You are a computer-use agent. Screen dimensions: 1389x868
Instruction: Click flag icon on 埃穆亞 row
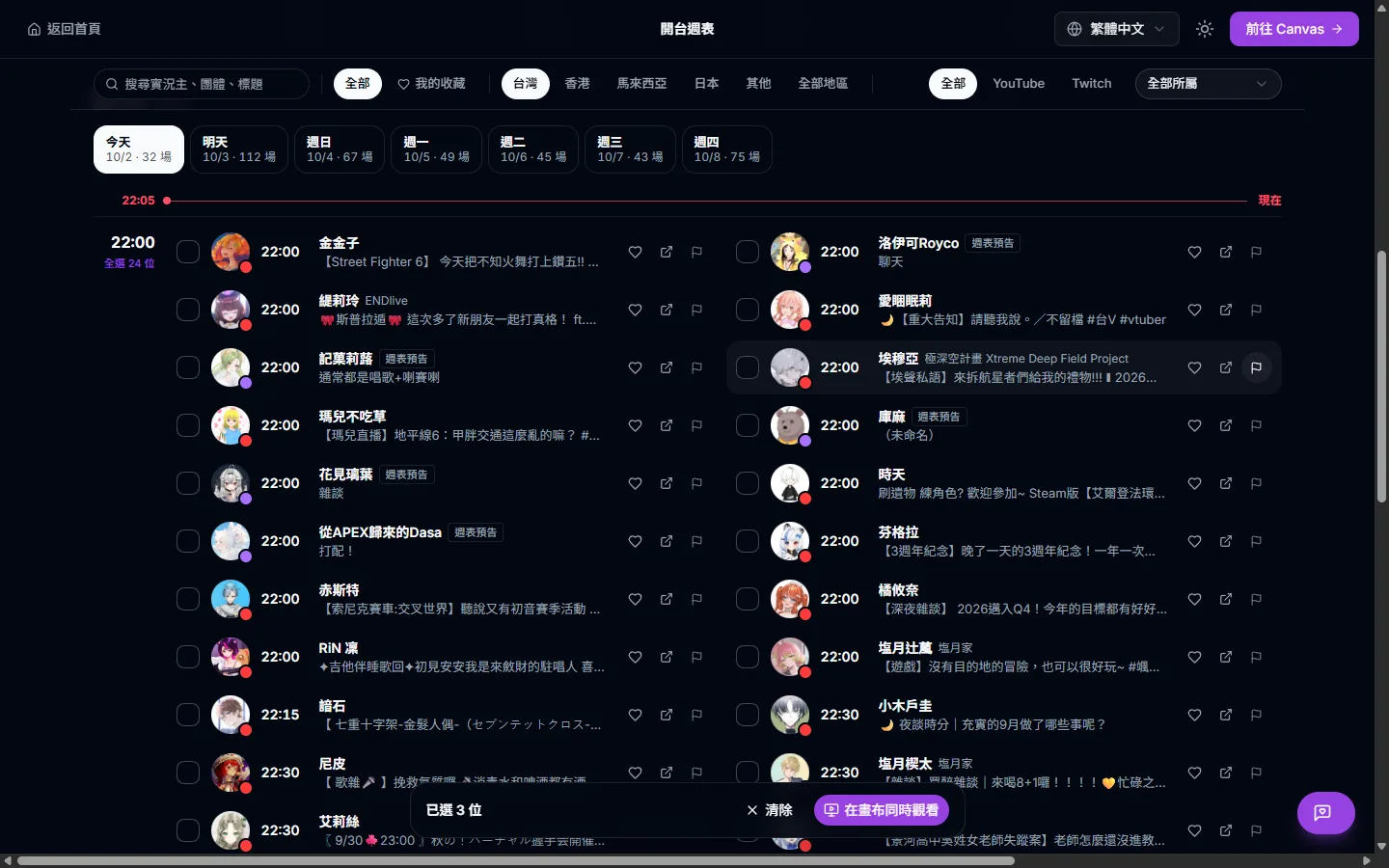pyautogui.click(x=1256, y=367)
